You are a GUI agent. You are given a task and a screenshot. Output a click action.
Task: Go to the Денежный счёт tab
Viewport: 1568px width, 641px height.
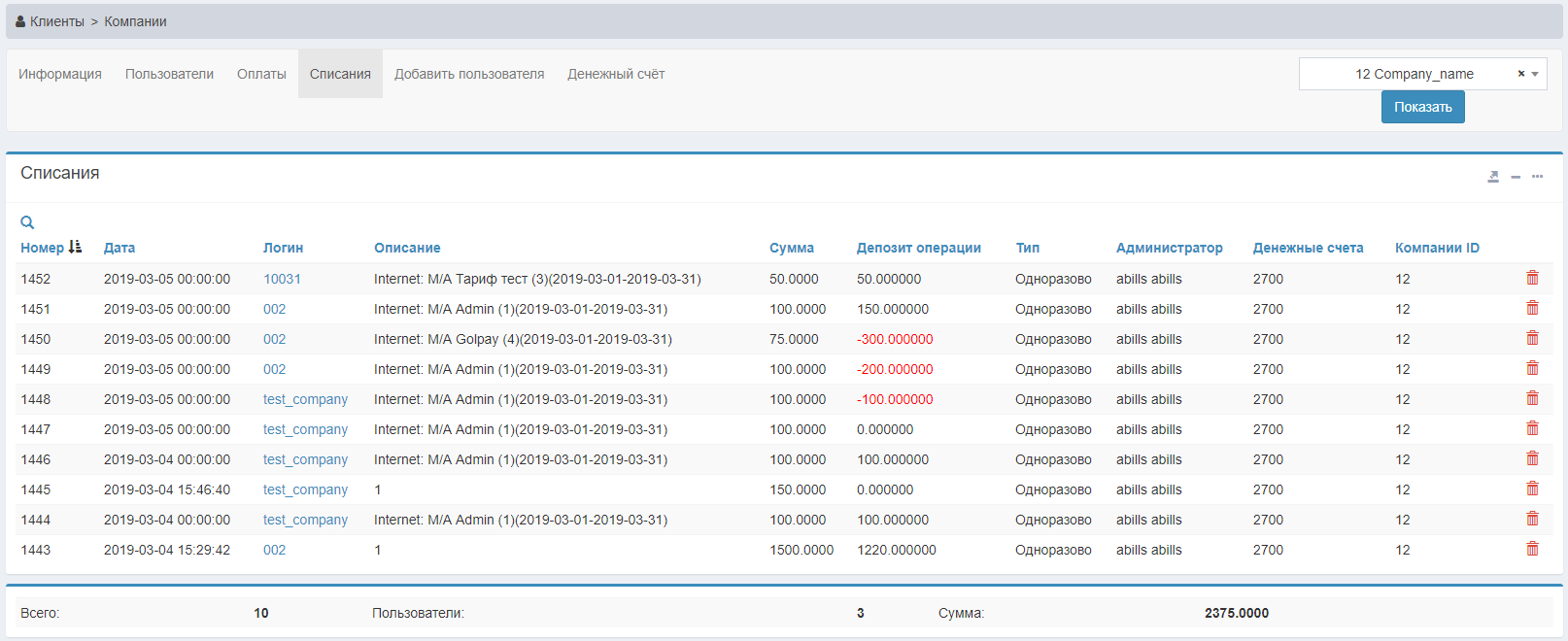coord(616,74)
